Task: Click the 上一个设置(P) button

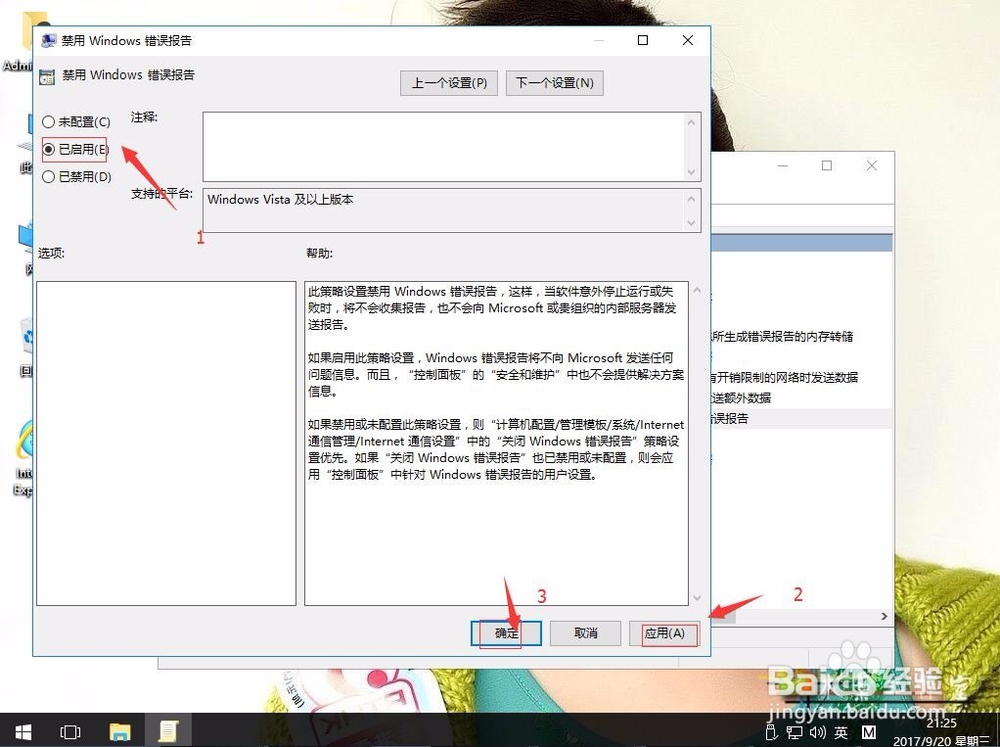Action: [x=449, y=83]
